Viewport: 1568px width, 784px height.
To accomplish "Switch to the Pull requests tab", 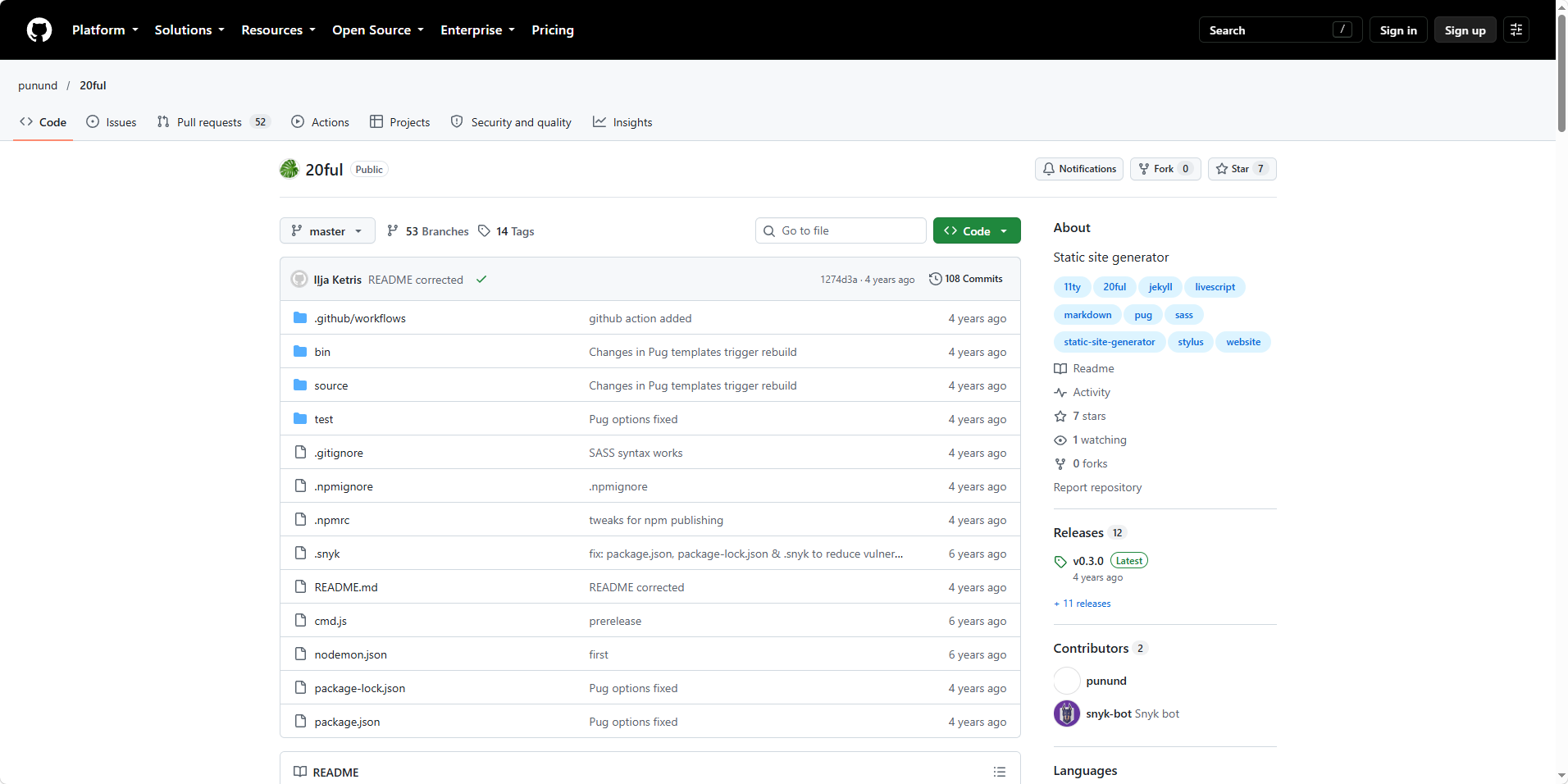I will pos(213,122).
